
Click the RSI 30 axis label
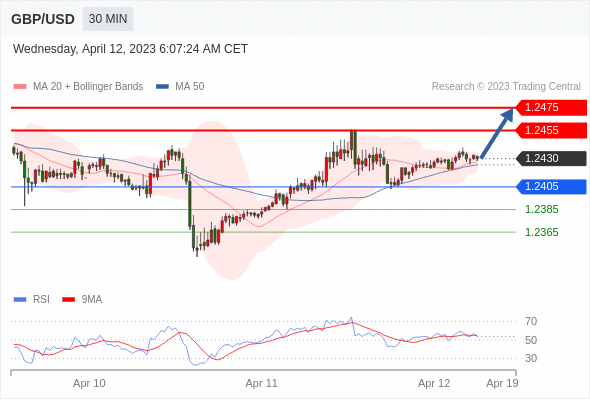[x=531, y=358]
